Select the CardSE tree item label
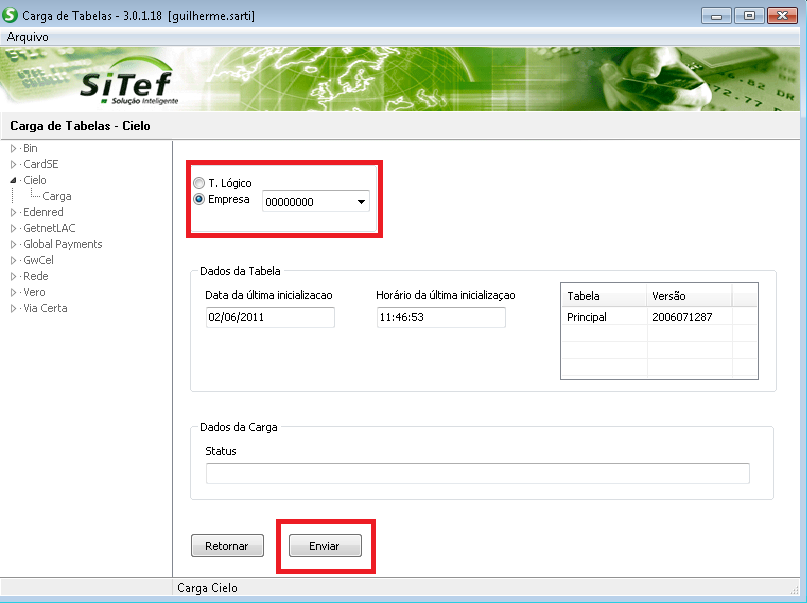 click(41, 164)
